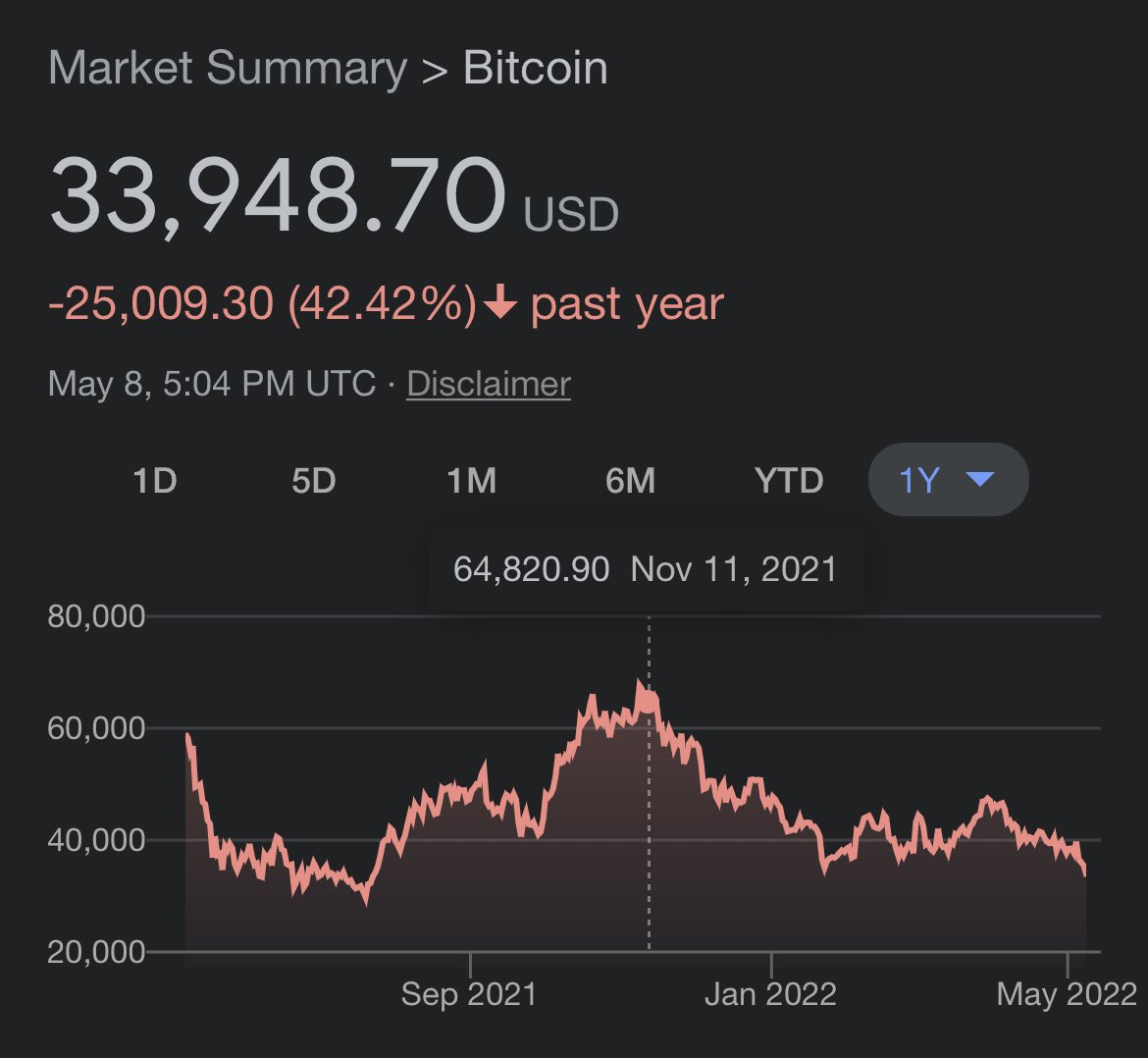Click the 64,820.90 Nov 11 tooltip
The height and width of the screenshot is (1058, 1148).
(x=647, y=569)
